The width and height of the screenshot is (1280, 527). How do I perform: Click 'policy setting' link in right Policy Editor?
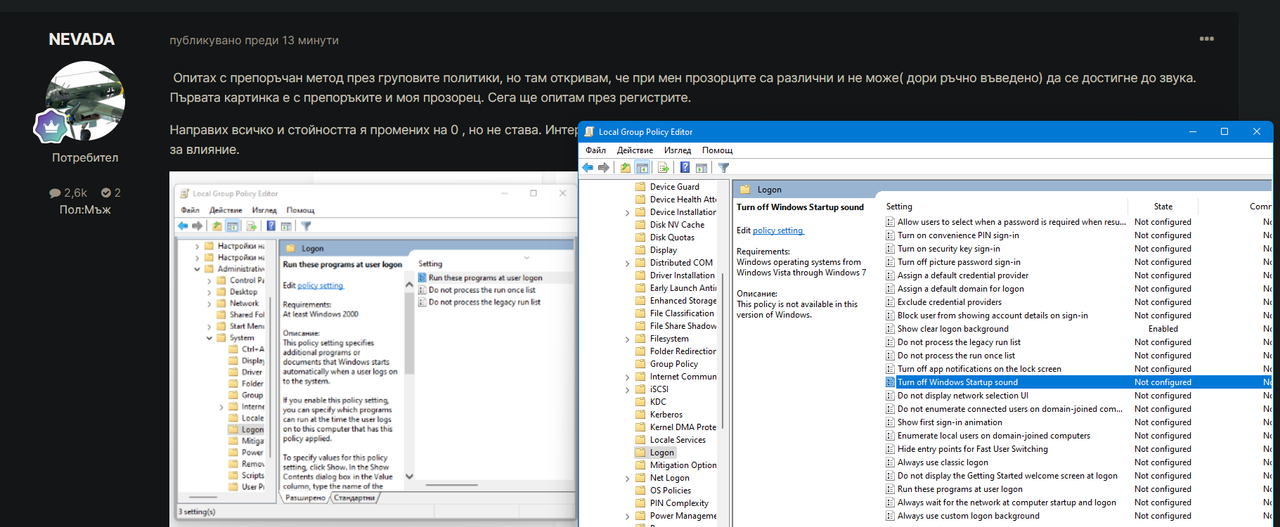pos(778,231)
